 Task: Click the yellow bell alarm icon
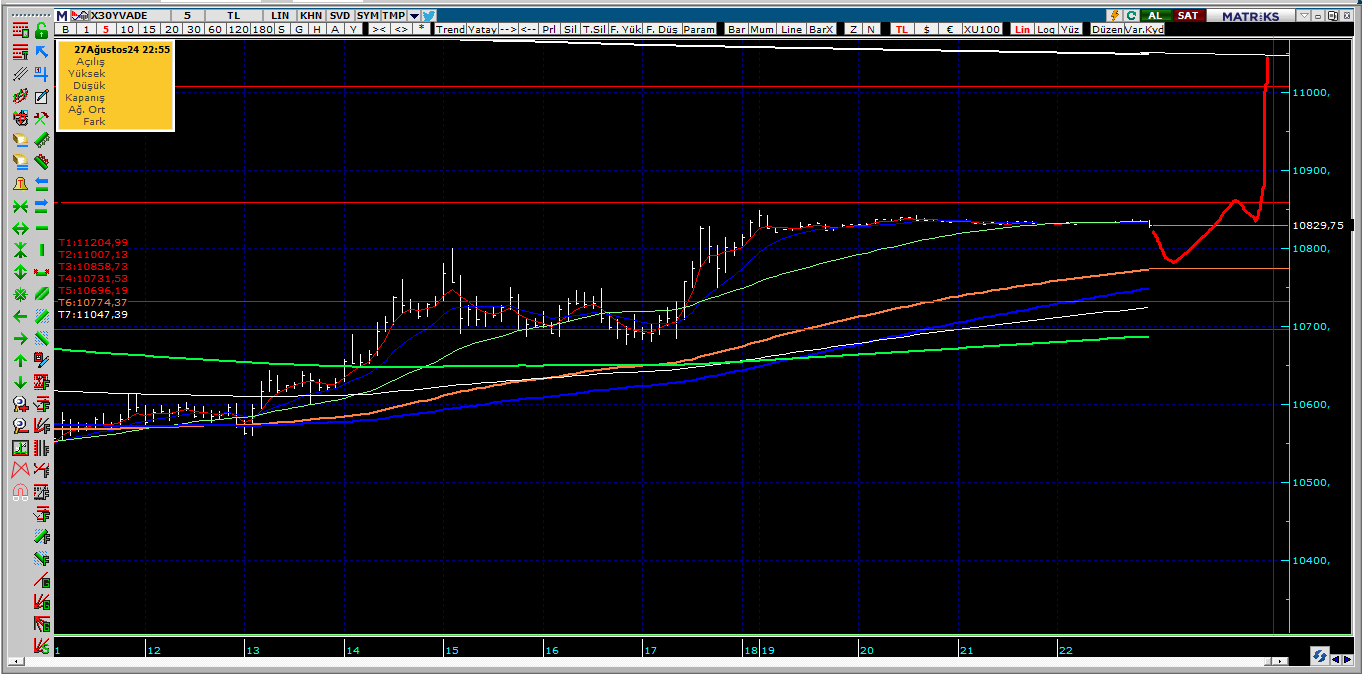(x=20, y=184)
